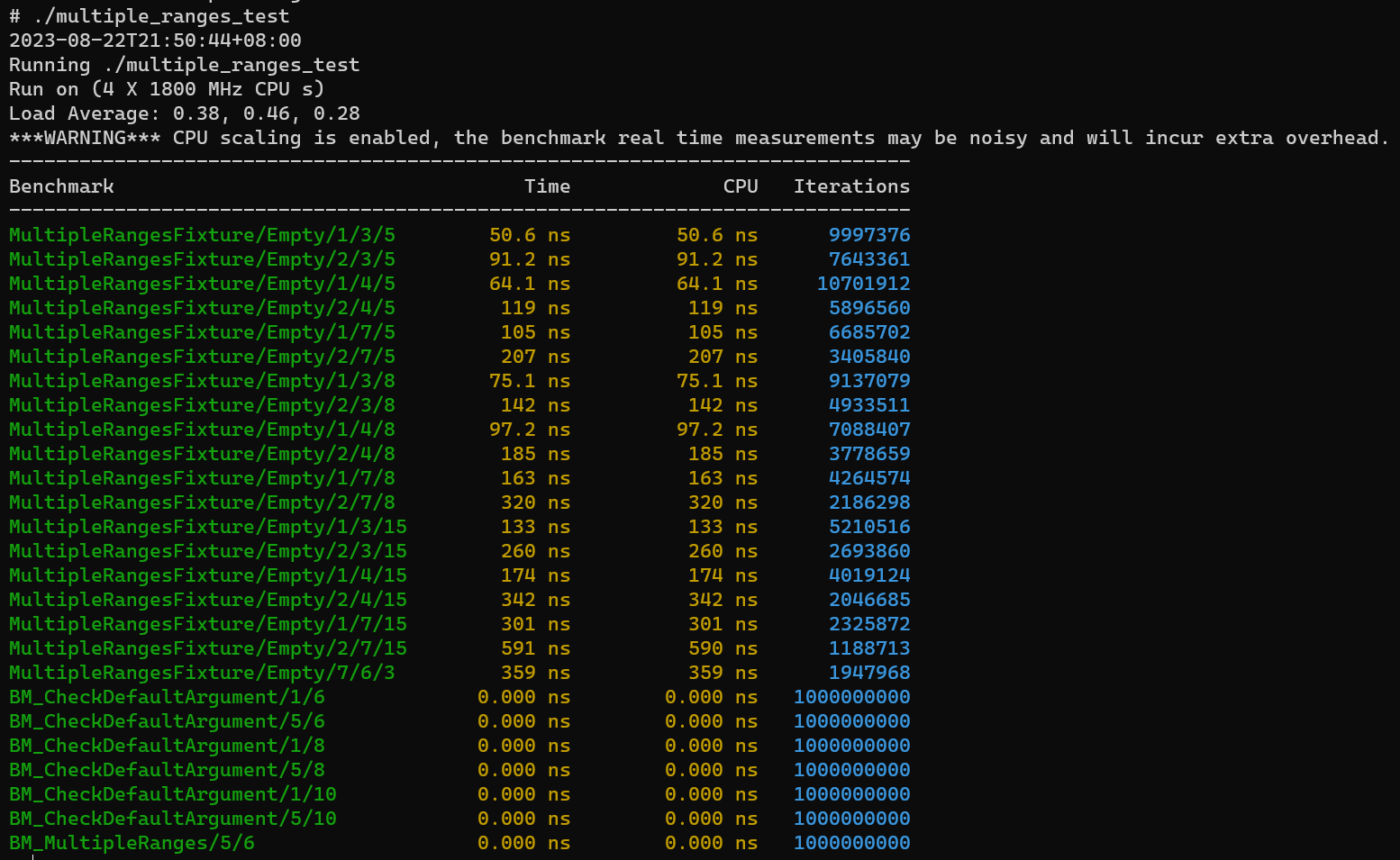Click the 'Time' column header

[x=547, y=186]
